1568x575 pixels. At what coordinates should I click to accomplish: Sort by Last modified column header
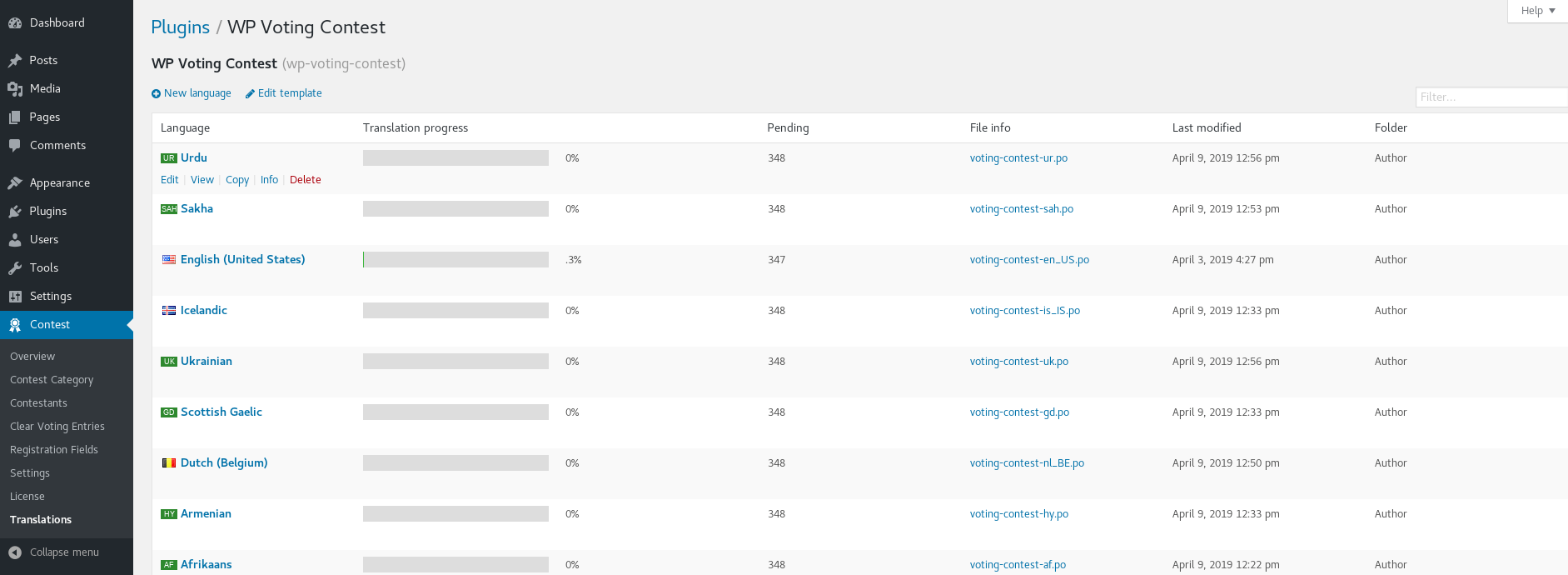(1207, 128)
